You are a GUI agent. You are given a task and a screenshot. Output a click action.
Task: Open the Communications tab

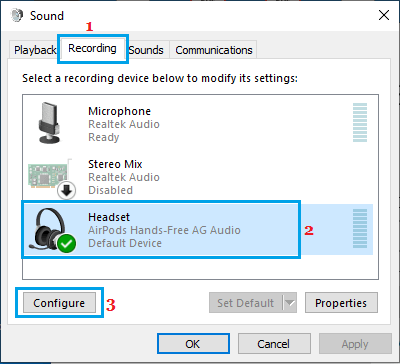[x=214, y=50]
